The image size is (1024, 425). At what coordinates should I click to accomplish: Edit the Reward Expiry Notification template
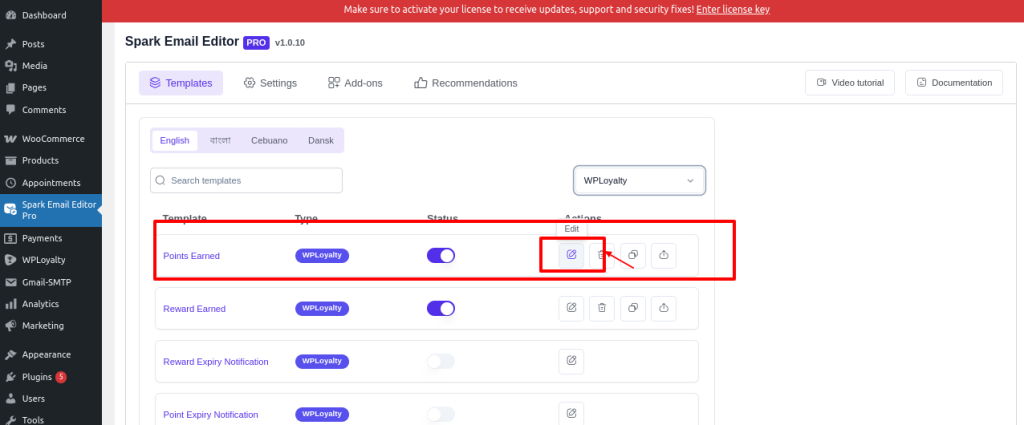click(x=571, y=361)
